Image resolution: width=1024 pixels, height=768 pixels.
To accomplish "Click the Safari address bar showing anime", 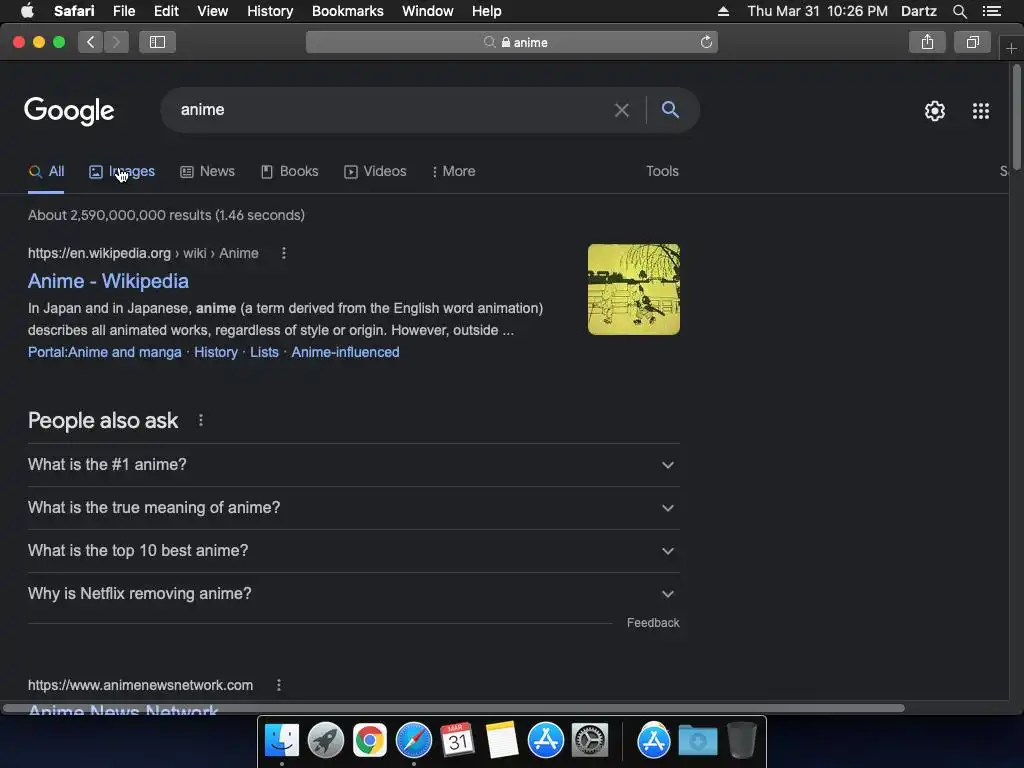I will tap(512, 42).
